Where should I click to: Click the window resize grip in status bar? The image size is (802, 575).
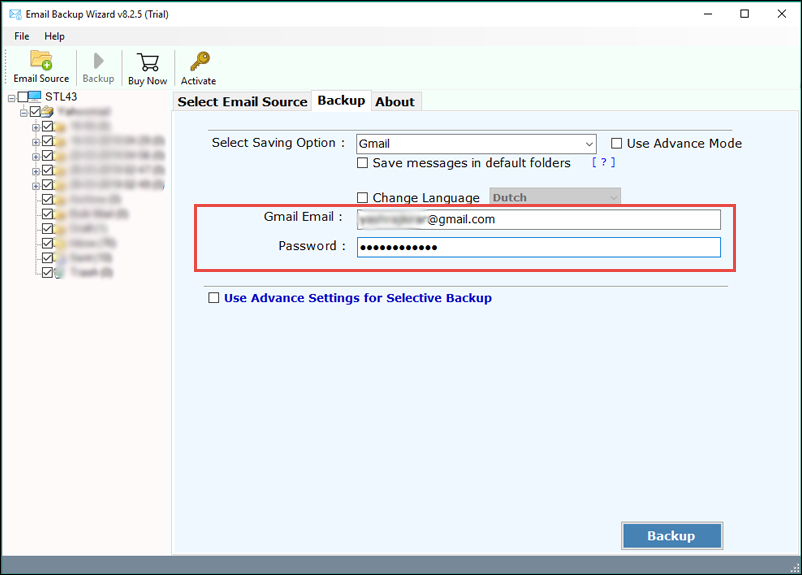794,567
